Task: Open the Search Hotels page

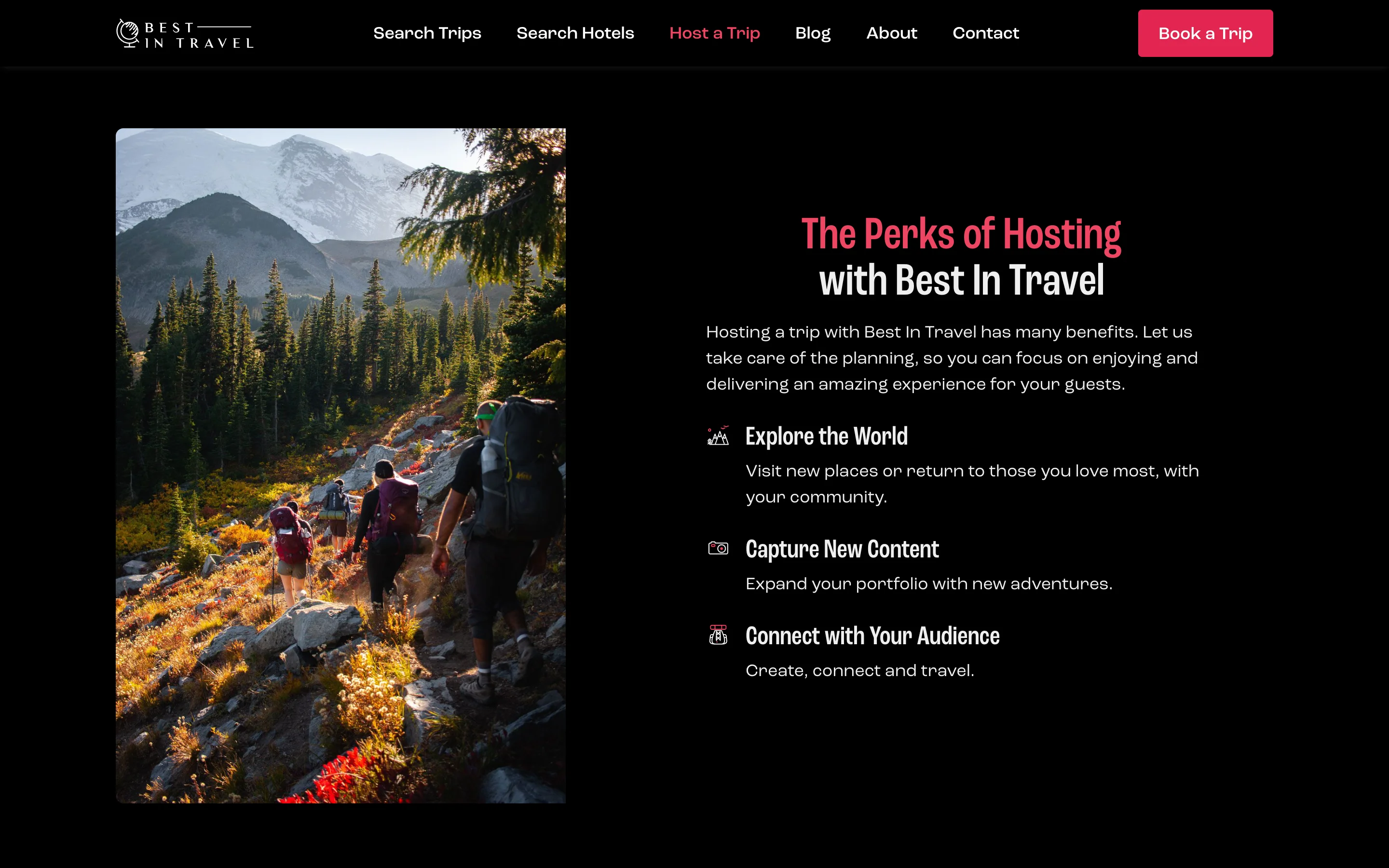Action: click(575, 33)
